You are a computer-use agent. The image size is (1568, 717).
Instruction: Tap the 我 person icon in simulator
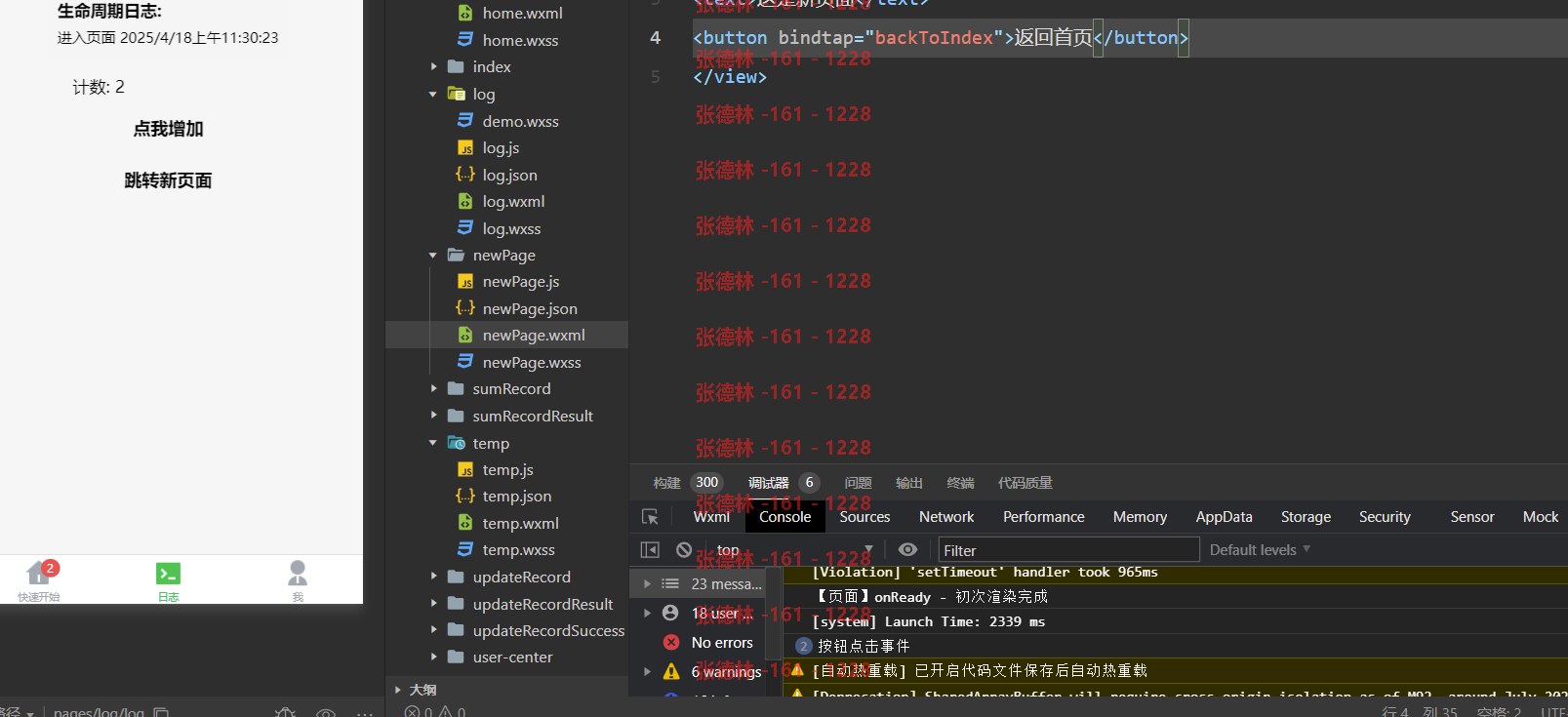point(298,573)
